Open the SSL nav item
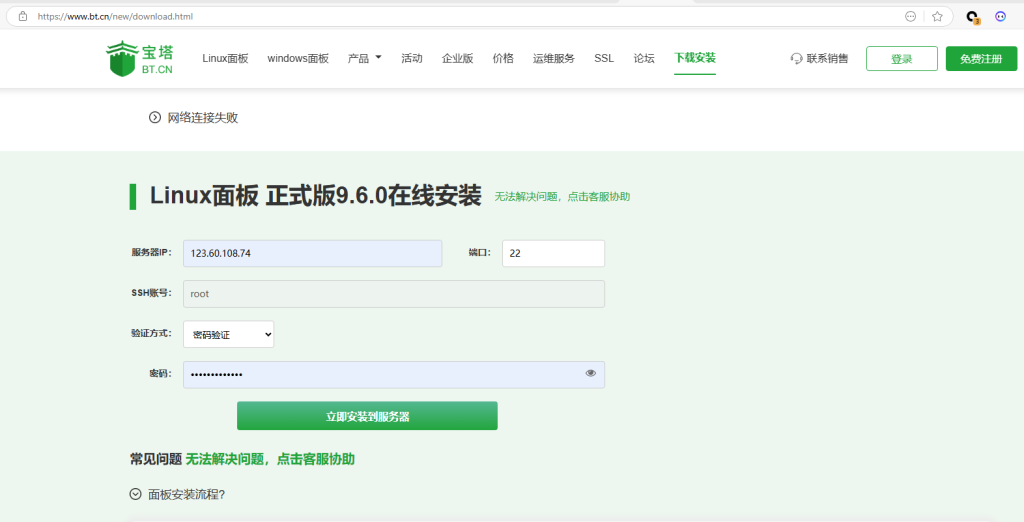The width and height of the screenshot is (1024, 522). click(604, 58)
